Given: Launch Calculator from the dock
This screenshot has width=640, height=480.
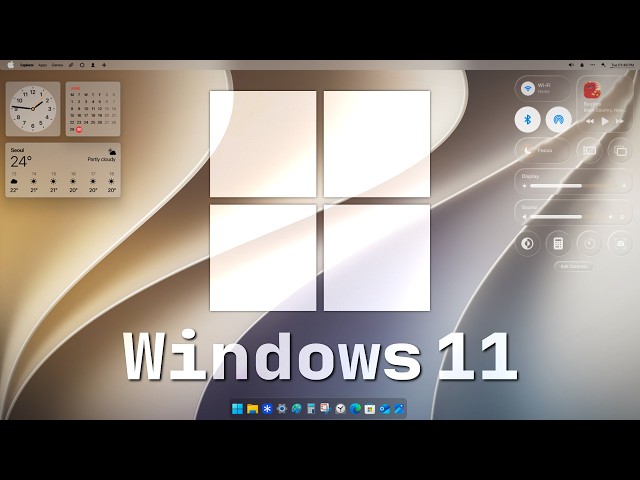Looking at the screenshot, I should 311,409.
